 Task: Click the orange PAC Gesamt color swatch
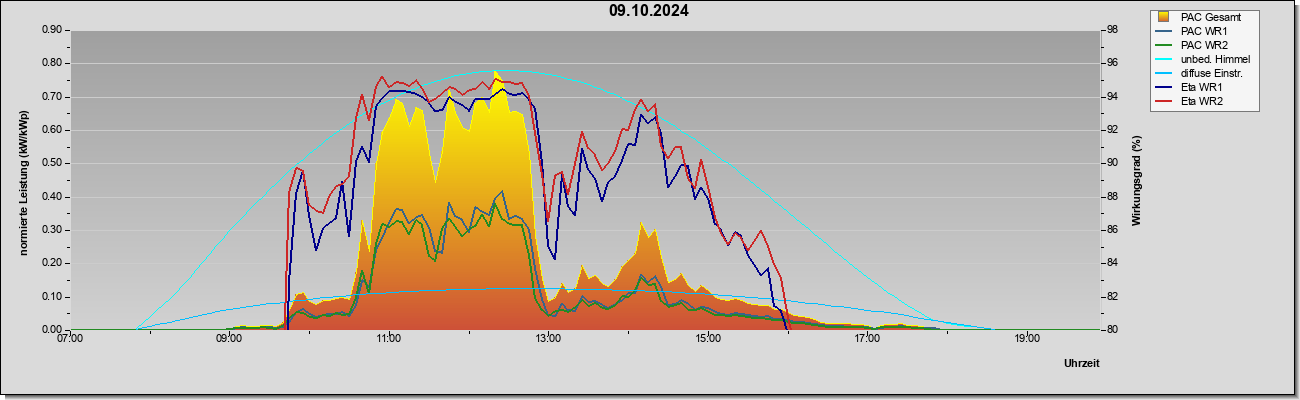(x=1165, y=17)
